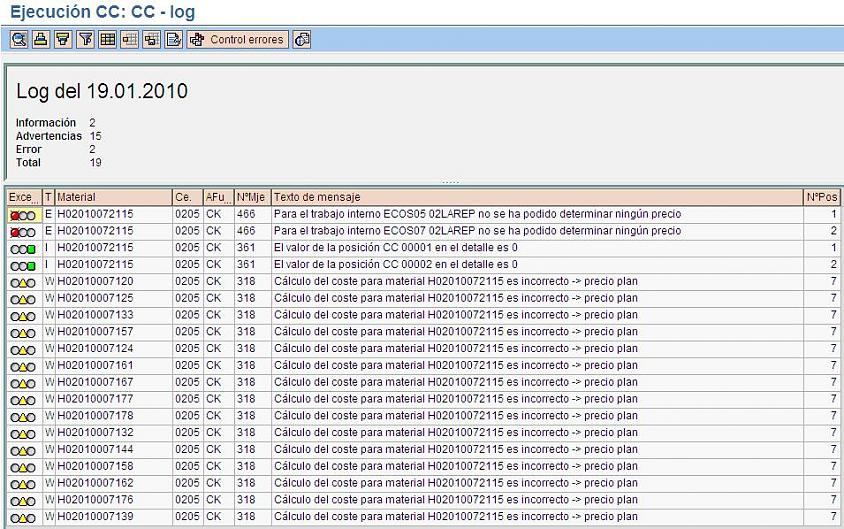This screenshot has height=529, width=844.
Task: Click the details magnifier icon in toolbar
Action: pyautogui.click(x=18, y=40)
